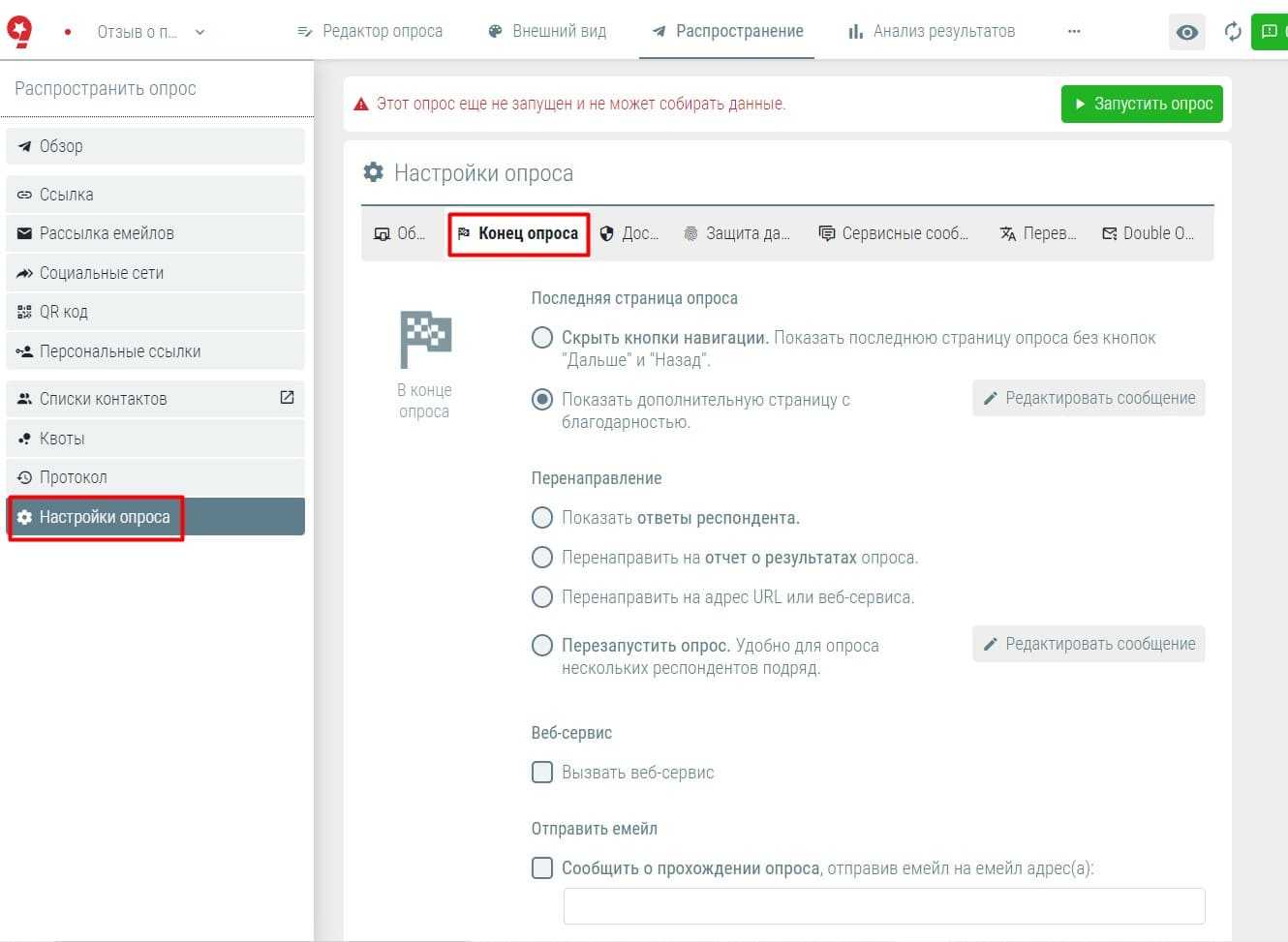1288x942 pixels.
Task: Click the refresh arrows icon in top bar
Action: pos(1233,32)
